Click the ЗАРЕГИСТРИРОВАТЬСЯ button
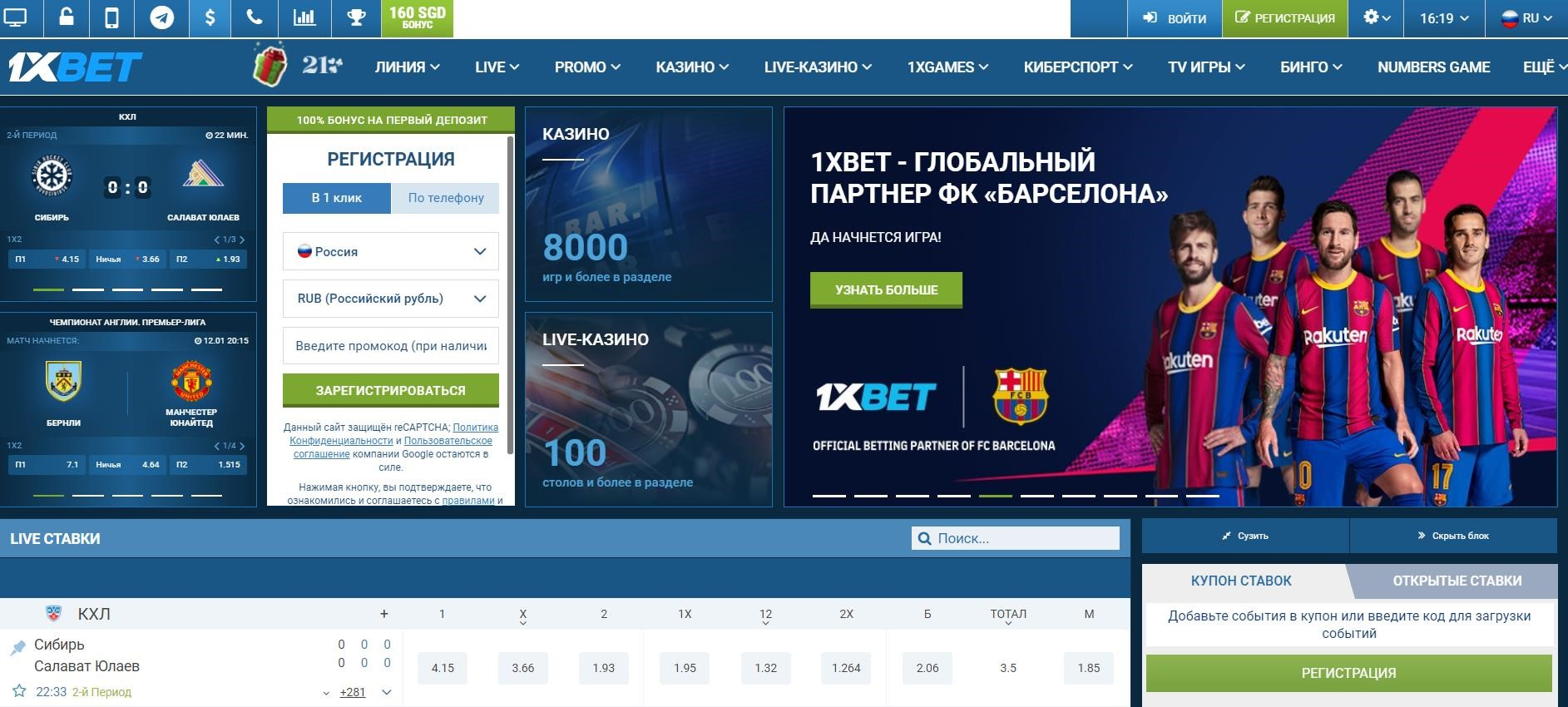The image size is (1568, 707). click(391, 390)
